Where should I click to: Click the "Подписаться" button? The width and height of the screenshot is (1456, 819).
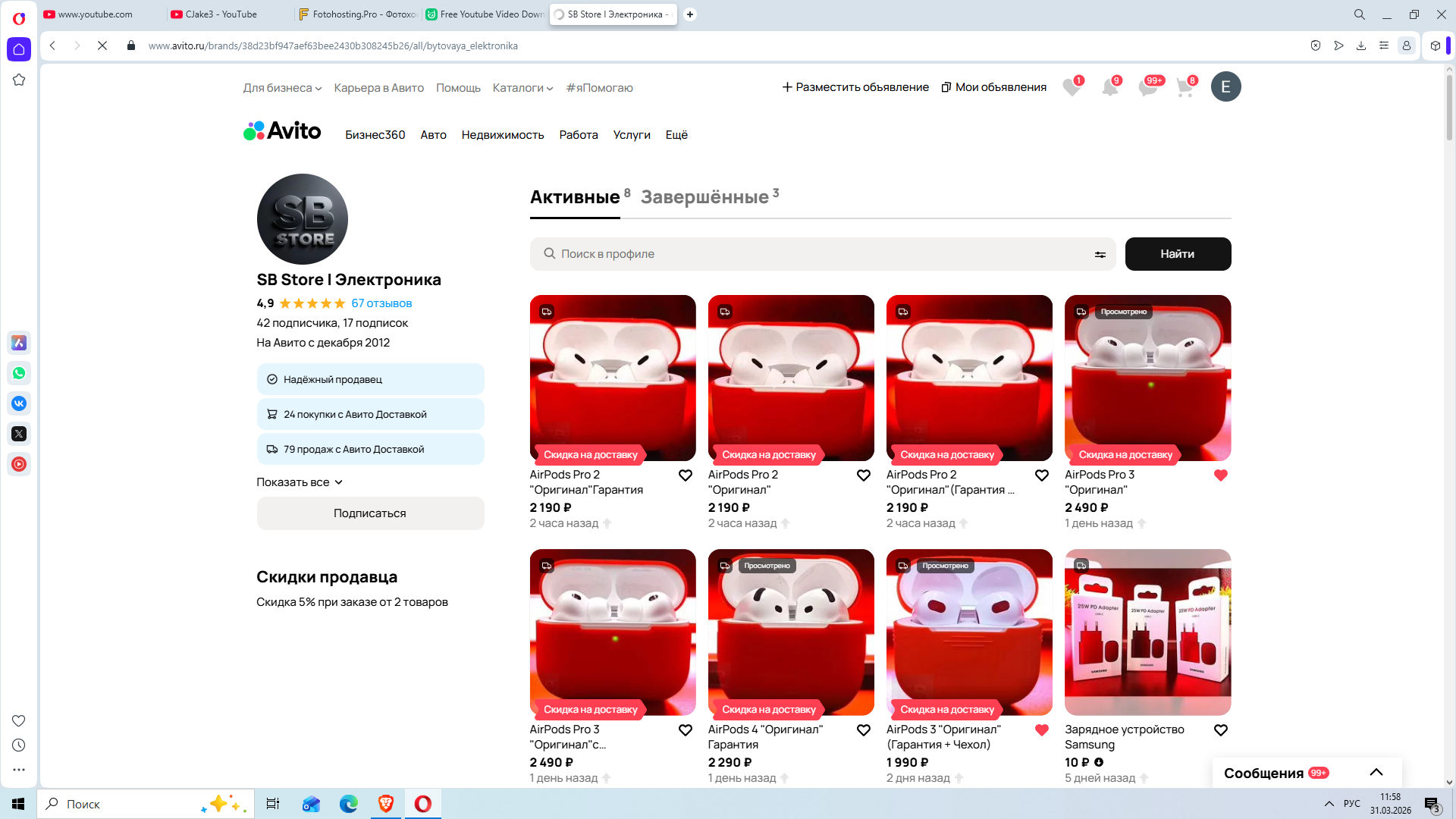pyautogui.click(x=370, y=513)
